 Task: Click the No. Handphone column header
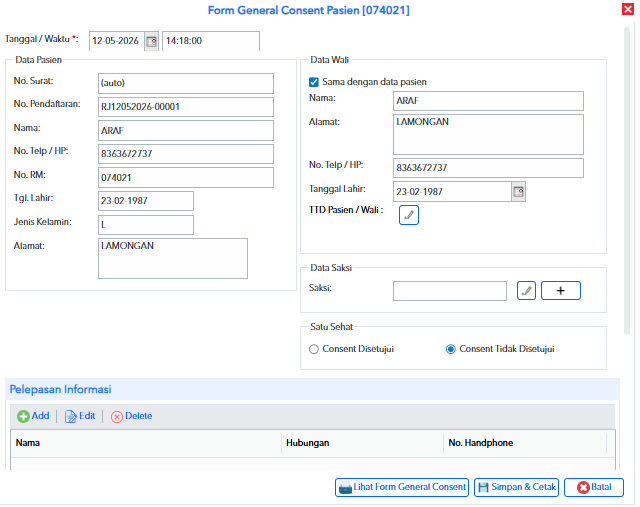point(525,443)
